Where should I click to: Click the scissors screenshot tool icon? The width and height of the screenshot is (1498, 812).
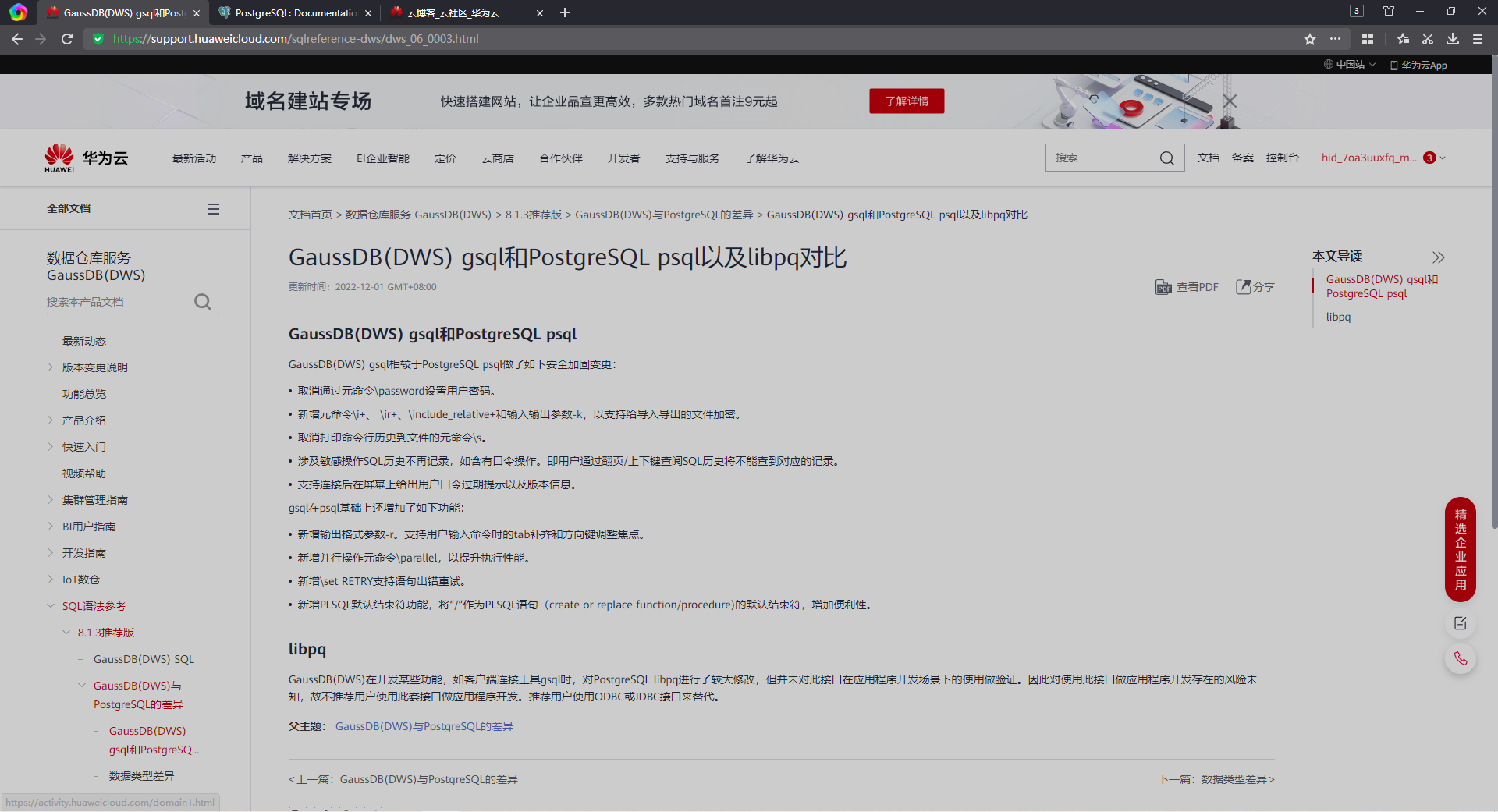pos(1428,39)
